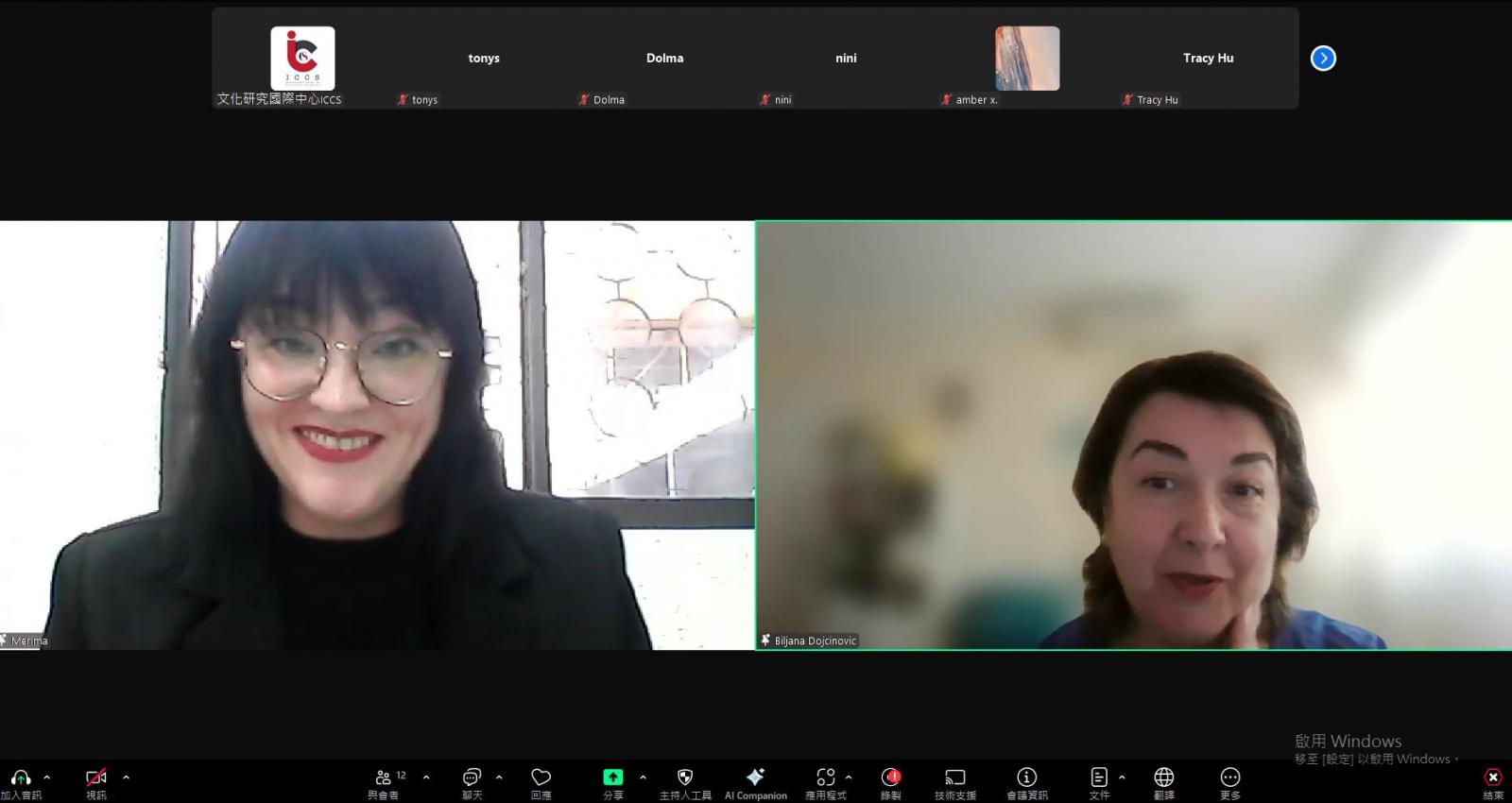
Task: Click the green Share (分享) screen button
Action: pos(613,777)
